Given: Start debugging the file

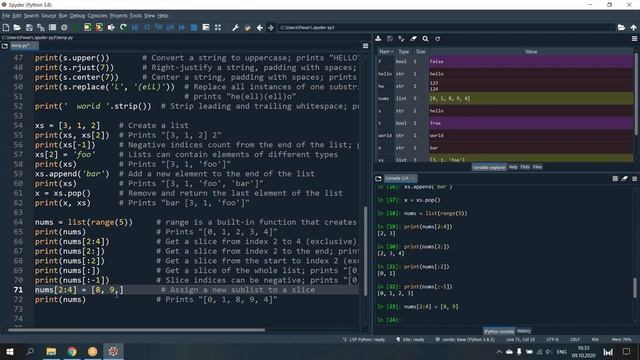Looking at the screenshot, I should click(x=135, y=27).
